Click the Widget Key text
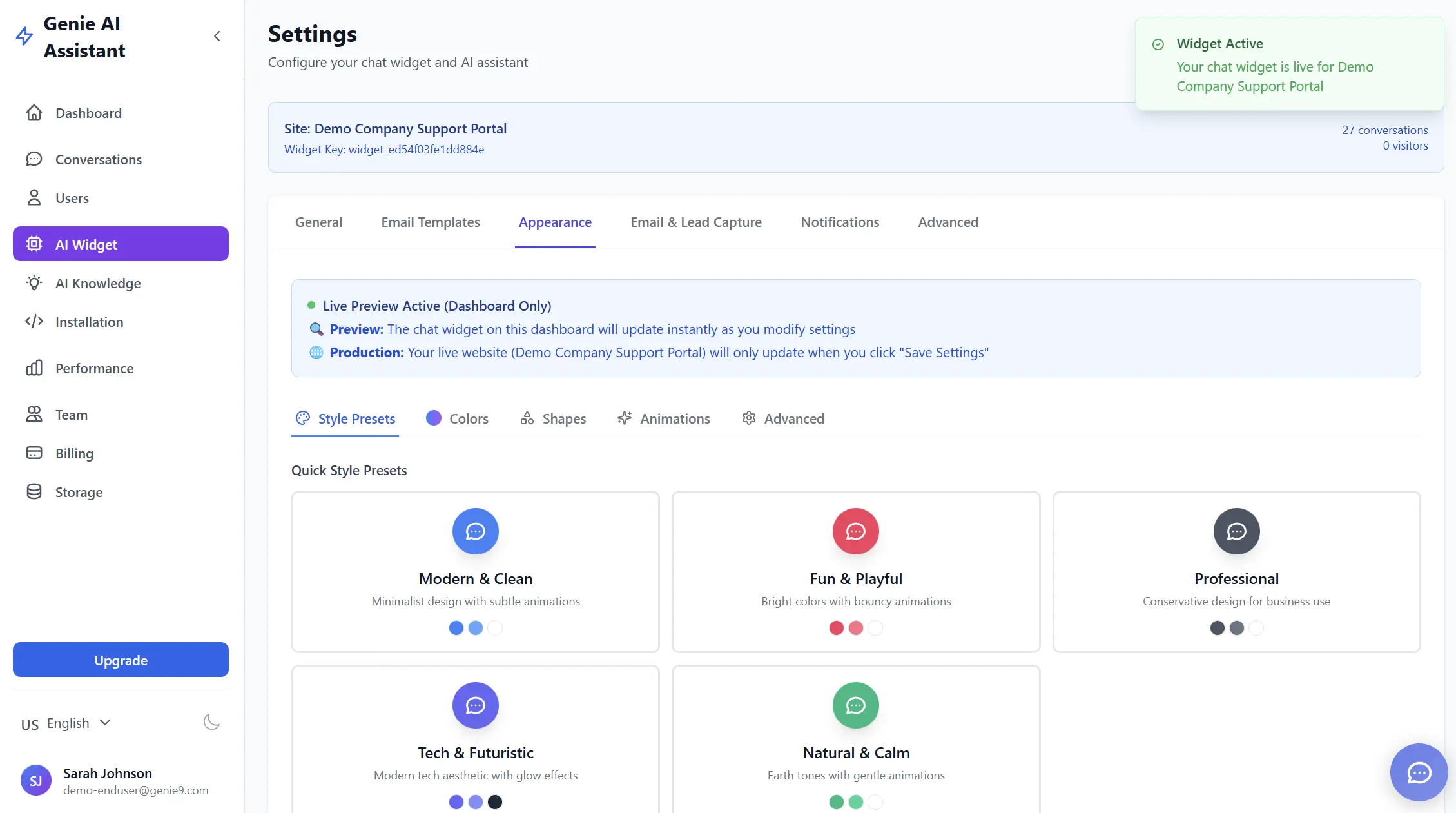The width and height of the screenshot is (1456, 813). [x=384, y=149]
